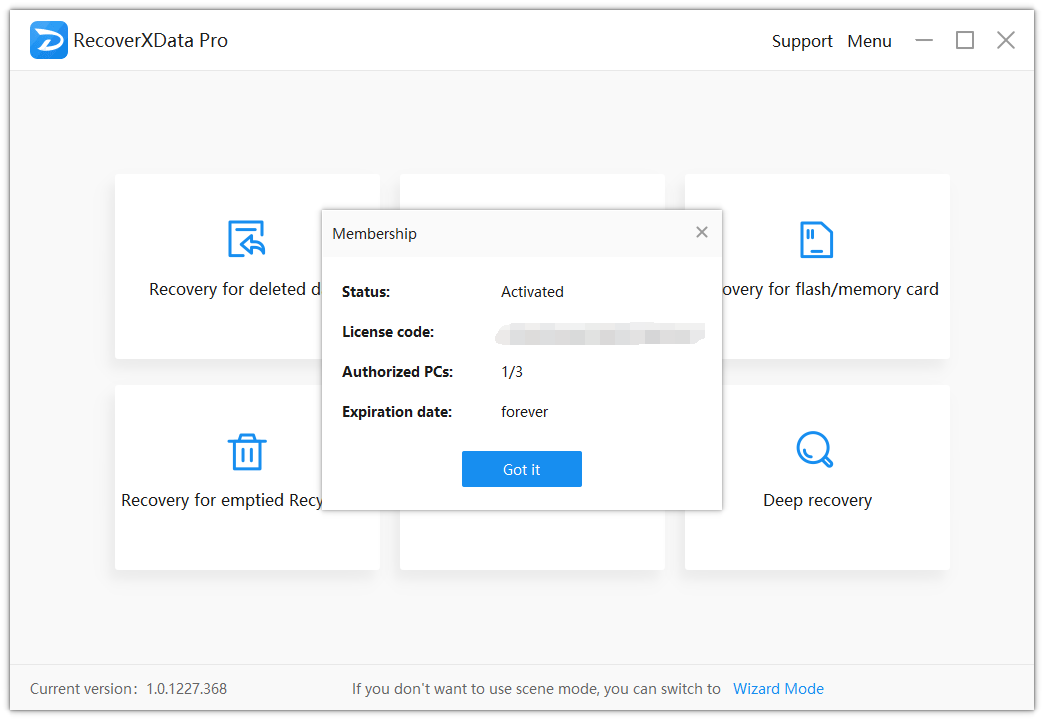Select the deleted data recovery icon
The height and width of the screenshot is (720, 1044).
[247, 238]
